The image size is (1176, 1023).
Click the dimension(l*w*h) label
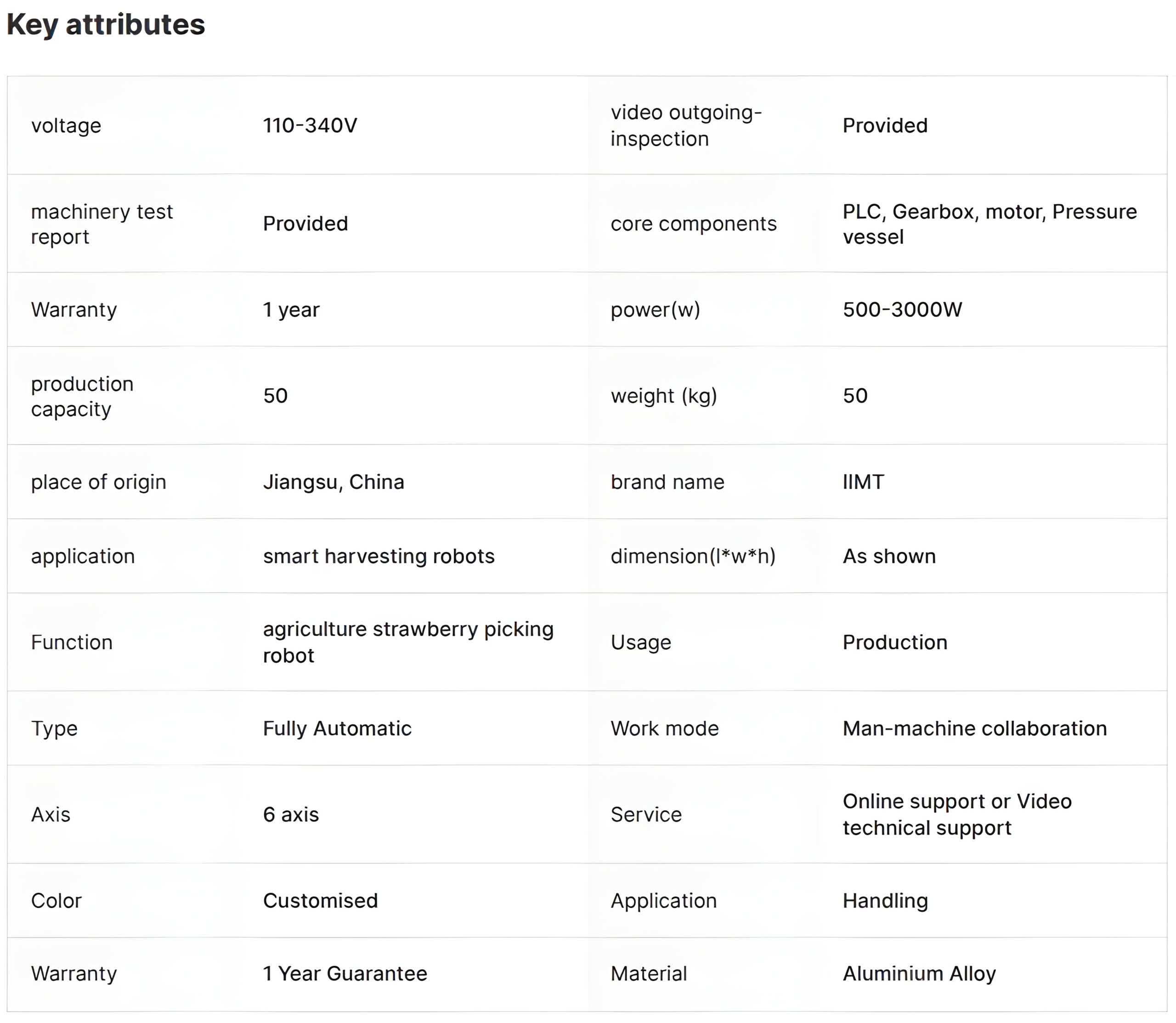[x=693, y=556]
